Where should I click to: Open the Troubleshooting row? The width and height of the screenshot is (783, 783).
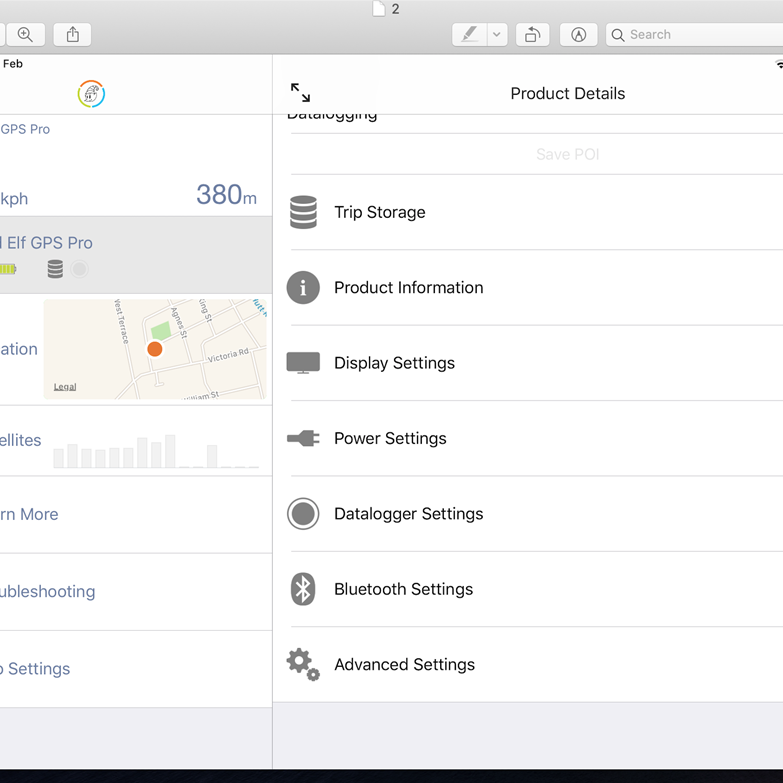136,592
